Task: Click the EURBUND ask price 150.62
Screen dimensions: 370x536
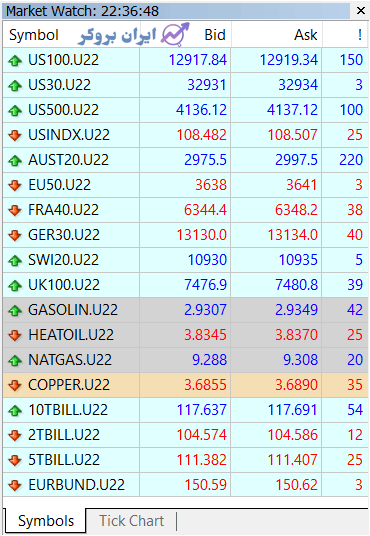Action: [297, 484]
